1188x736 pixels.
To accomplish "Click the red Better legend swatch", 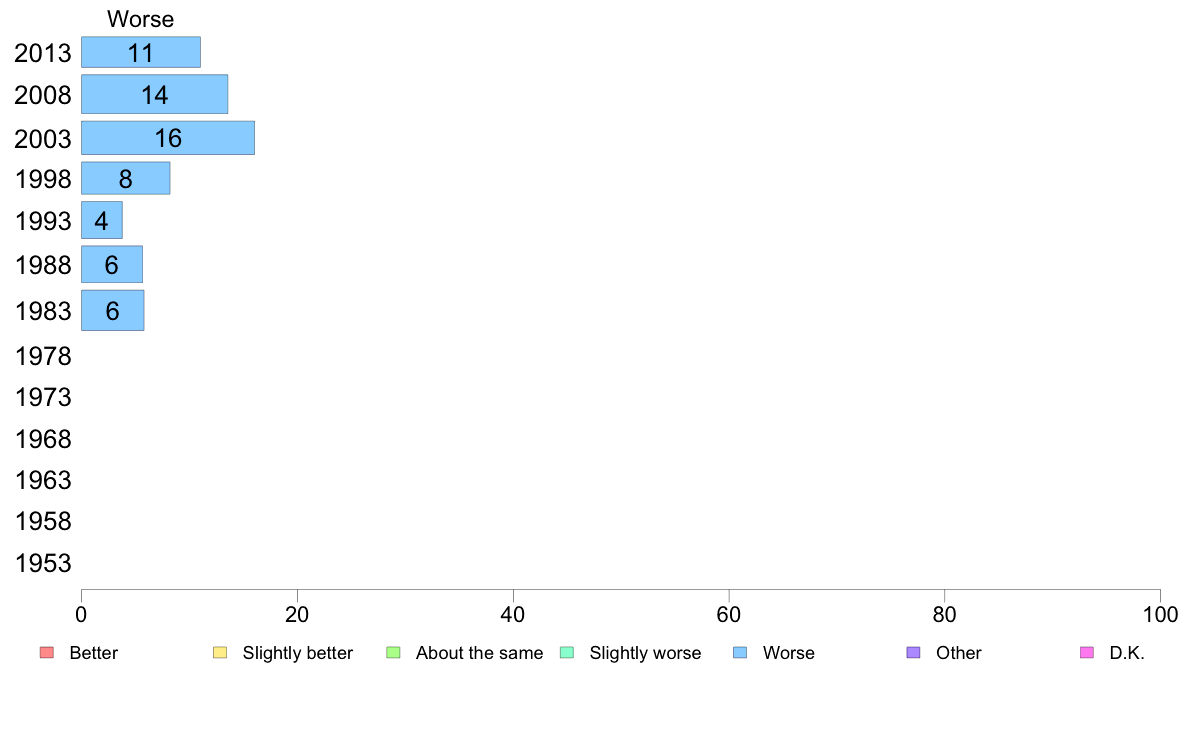I will pos(46,653).
